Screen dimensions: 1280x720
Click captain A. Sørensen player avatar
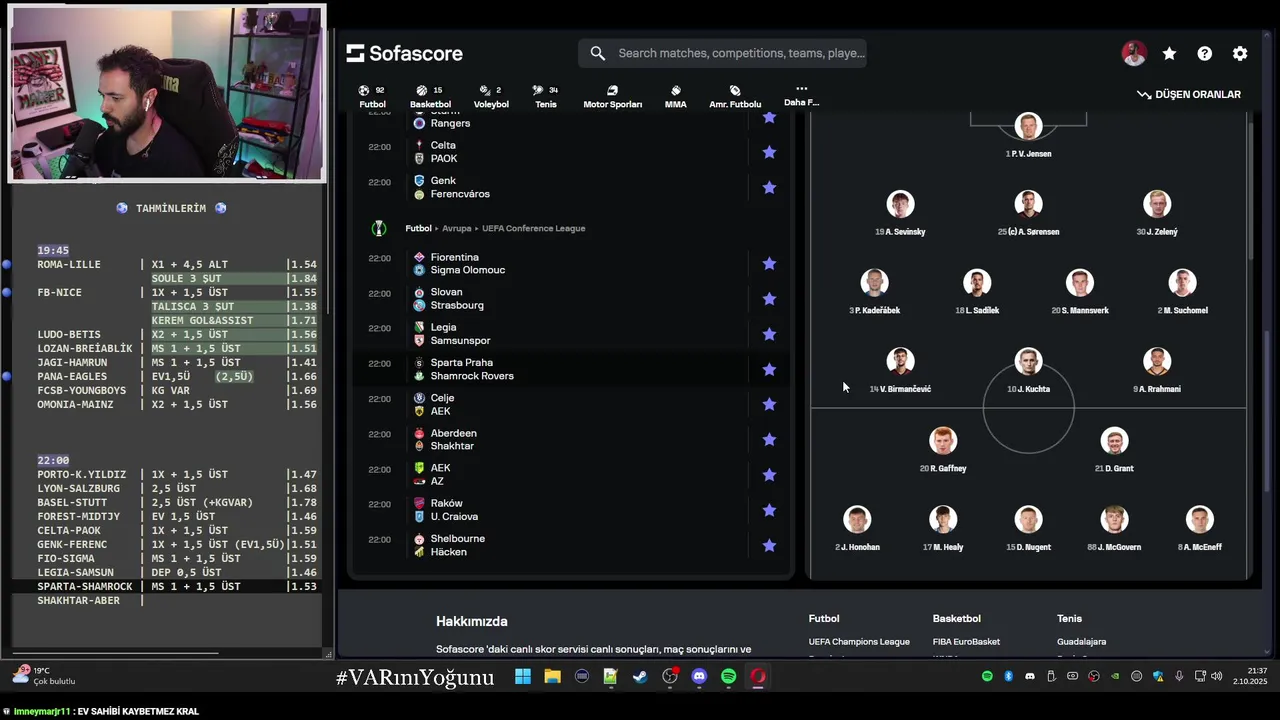tap(1028, 204)
